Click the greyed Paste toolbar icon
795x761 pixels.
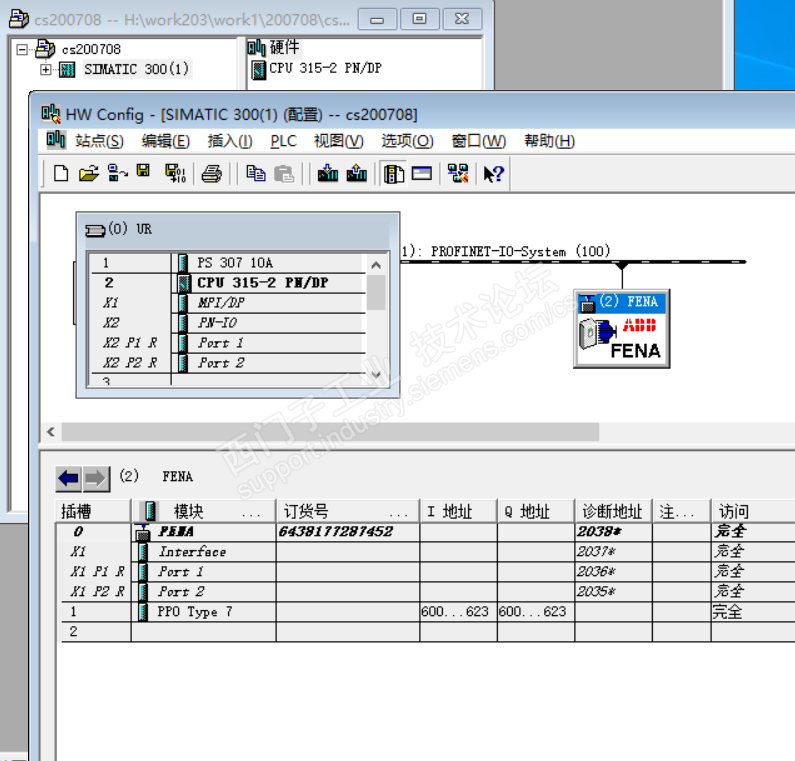coord(284,174)
